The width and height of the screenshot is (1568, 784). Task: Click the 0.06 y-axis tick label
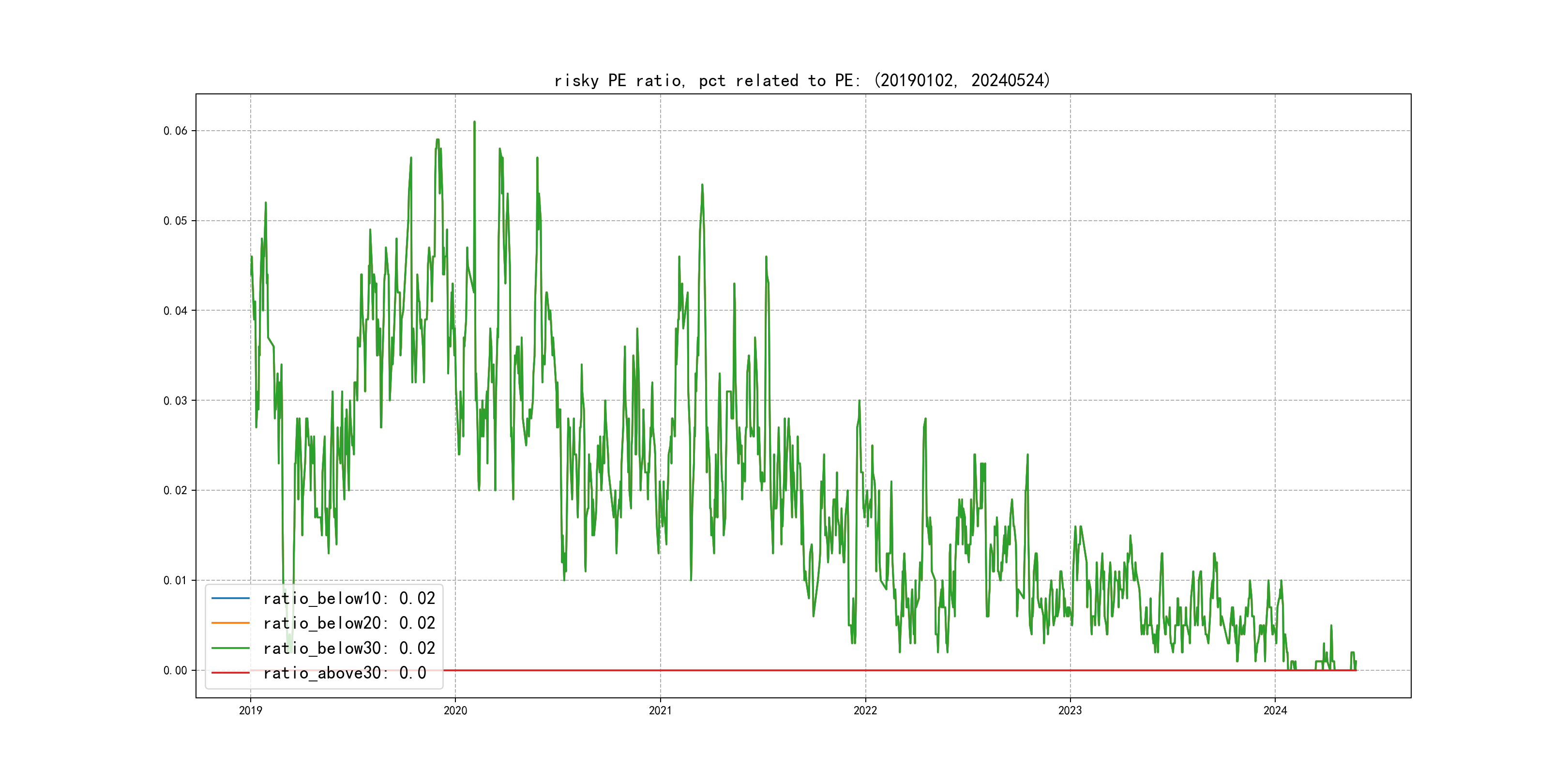click(175, 131)
